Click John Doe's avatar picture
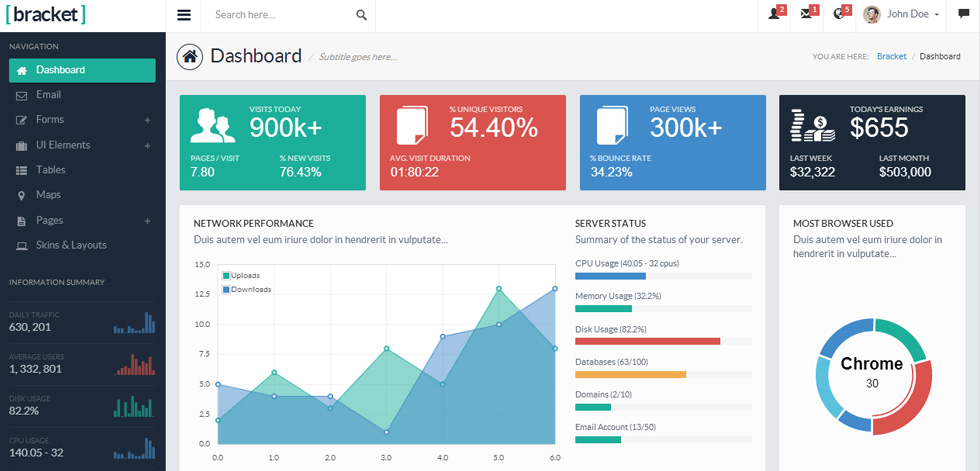 pos(872,14)
